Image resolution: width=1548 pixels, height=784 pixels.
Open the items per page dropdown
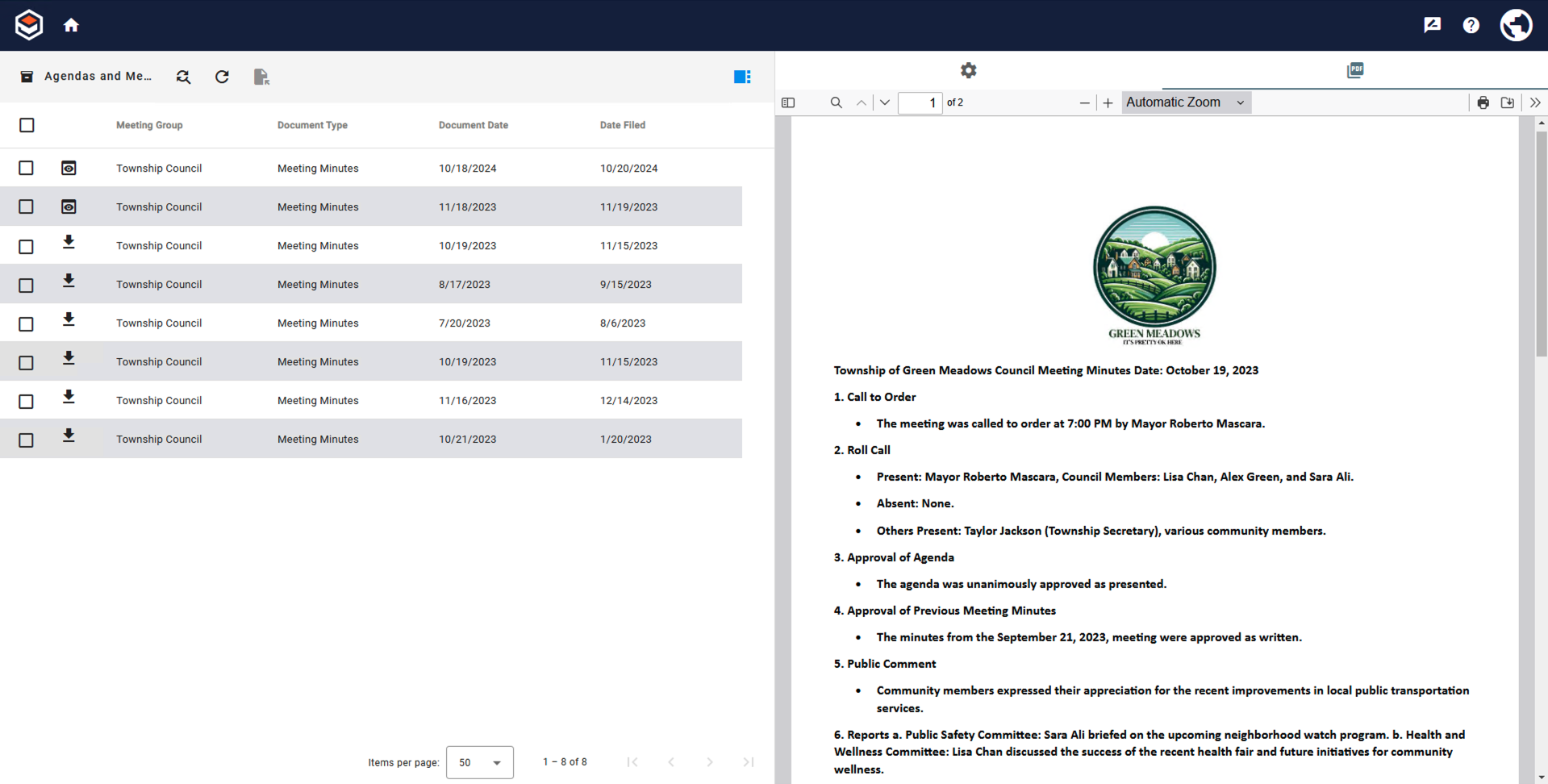tap(479, 762)
